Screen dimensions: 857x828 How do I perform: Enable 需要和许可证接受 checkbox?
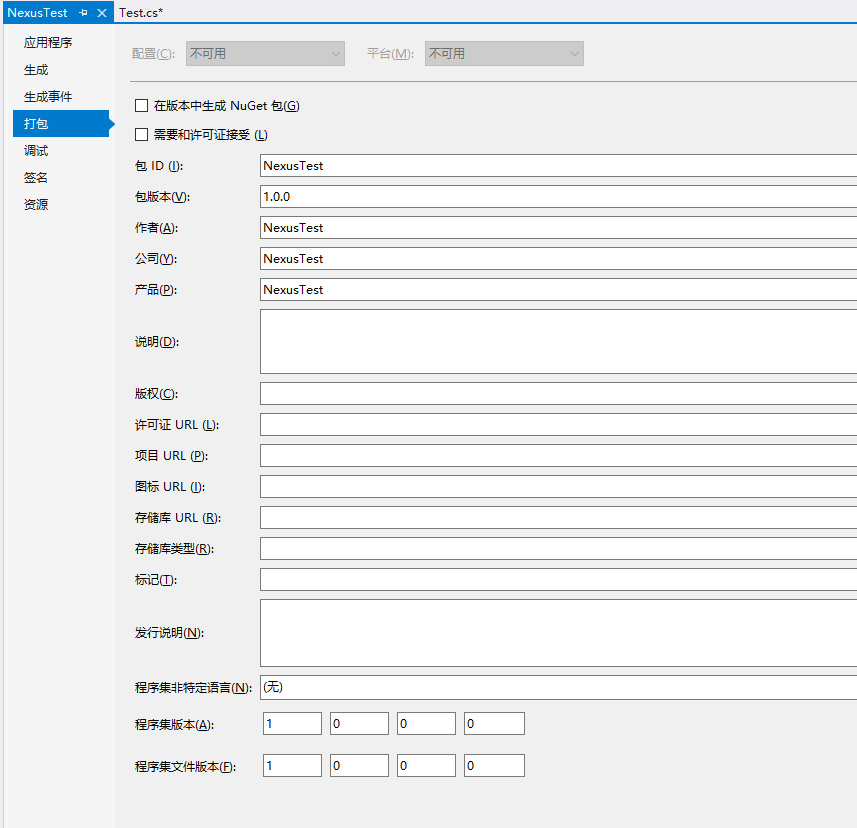tap(142, 134)
